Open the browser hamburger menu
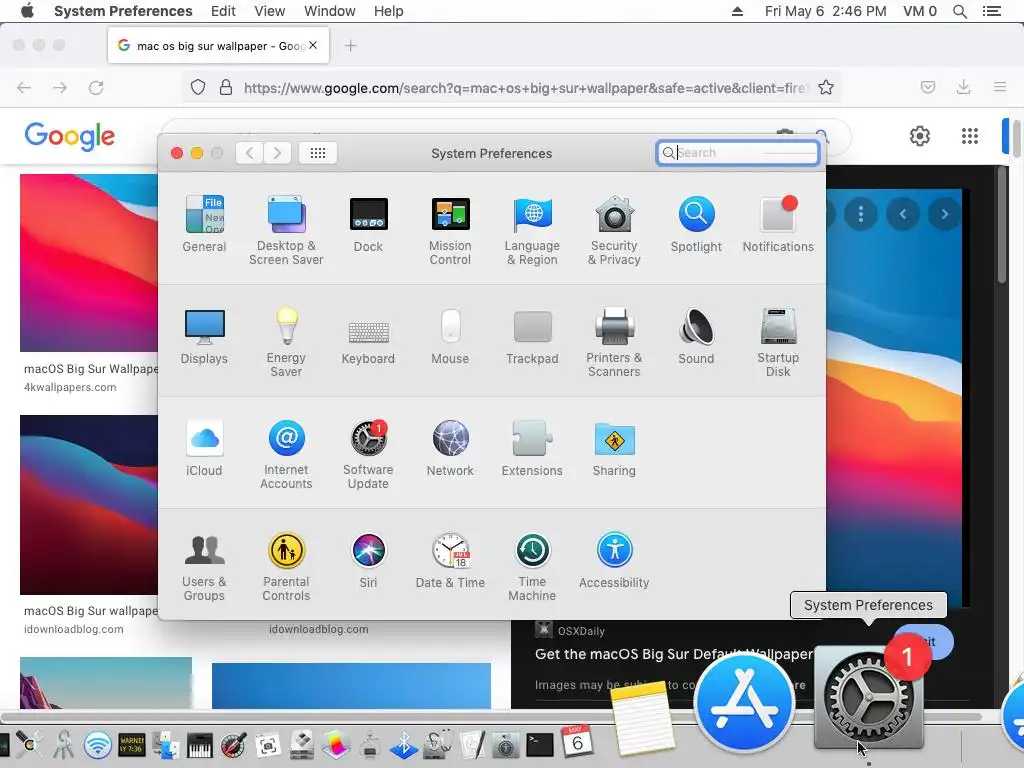The width and height of the screenshot is (1024, 768). 1000,87
